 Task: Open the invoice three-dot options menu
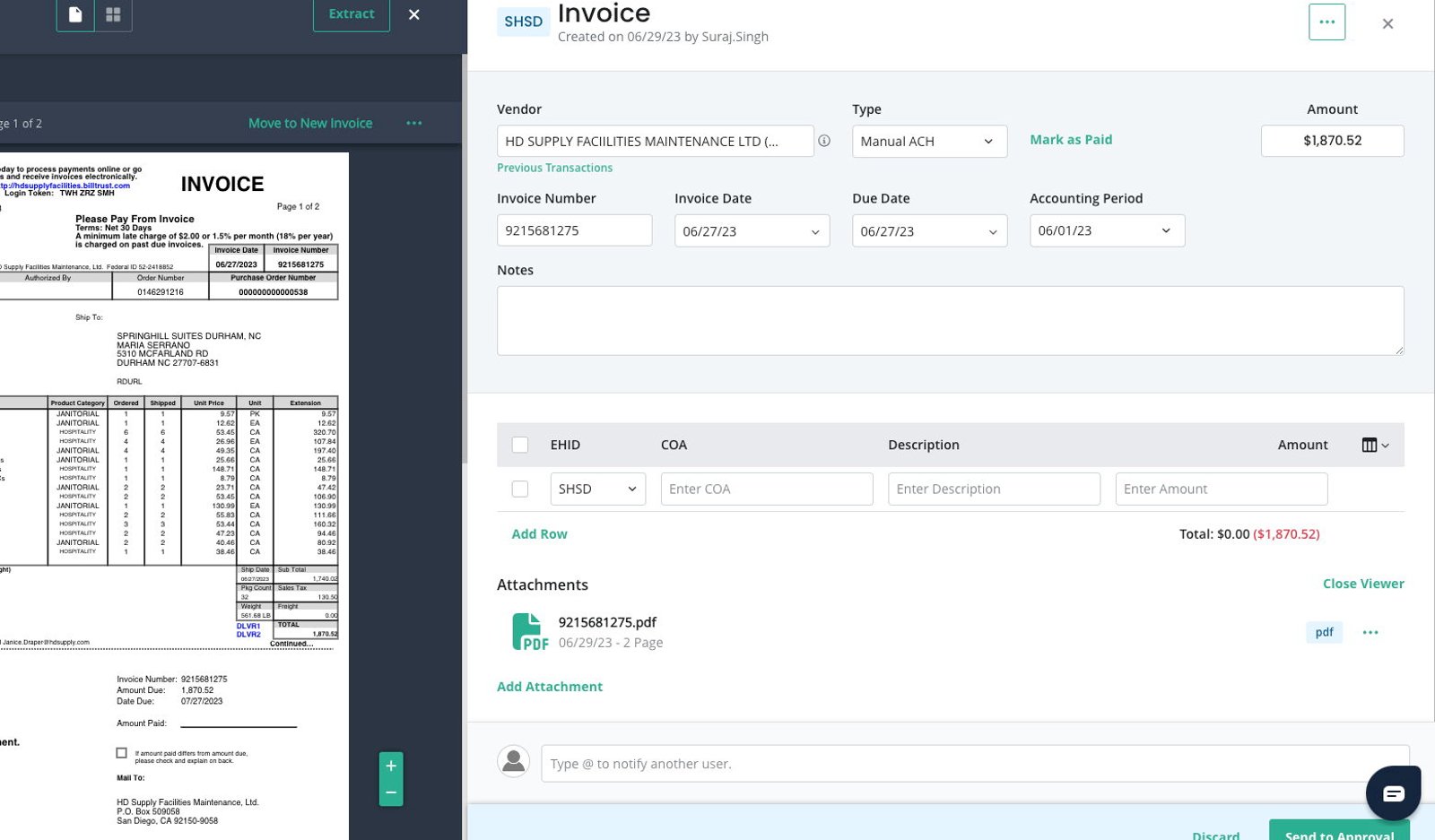pyautogui.click(x=1326, y=22)
